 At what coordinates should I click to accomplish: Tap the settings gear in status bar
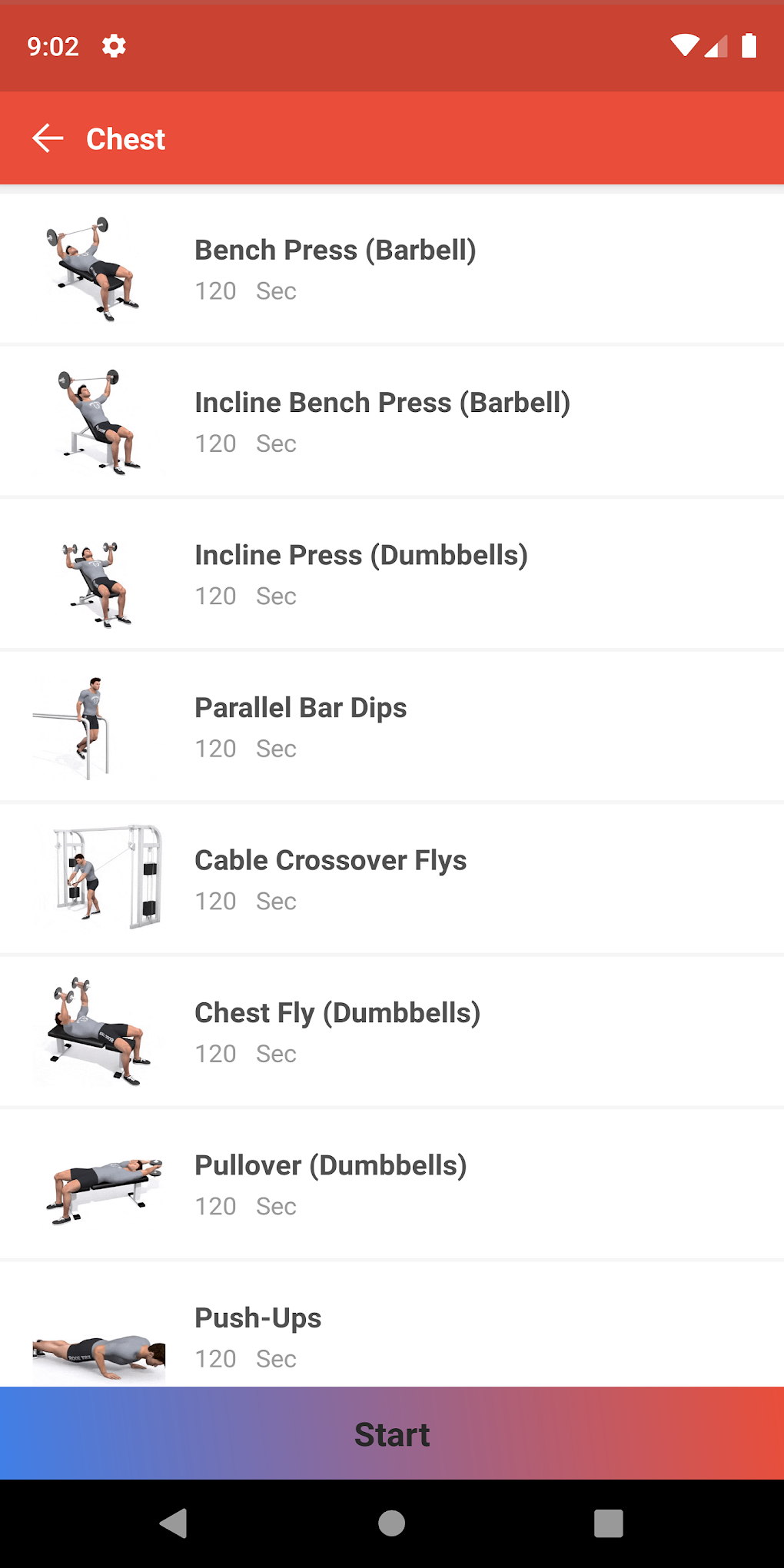114,46
